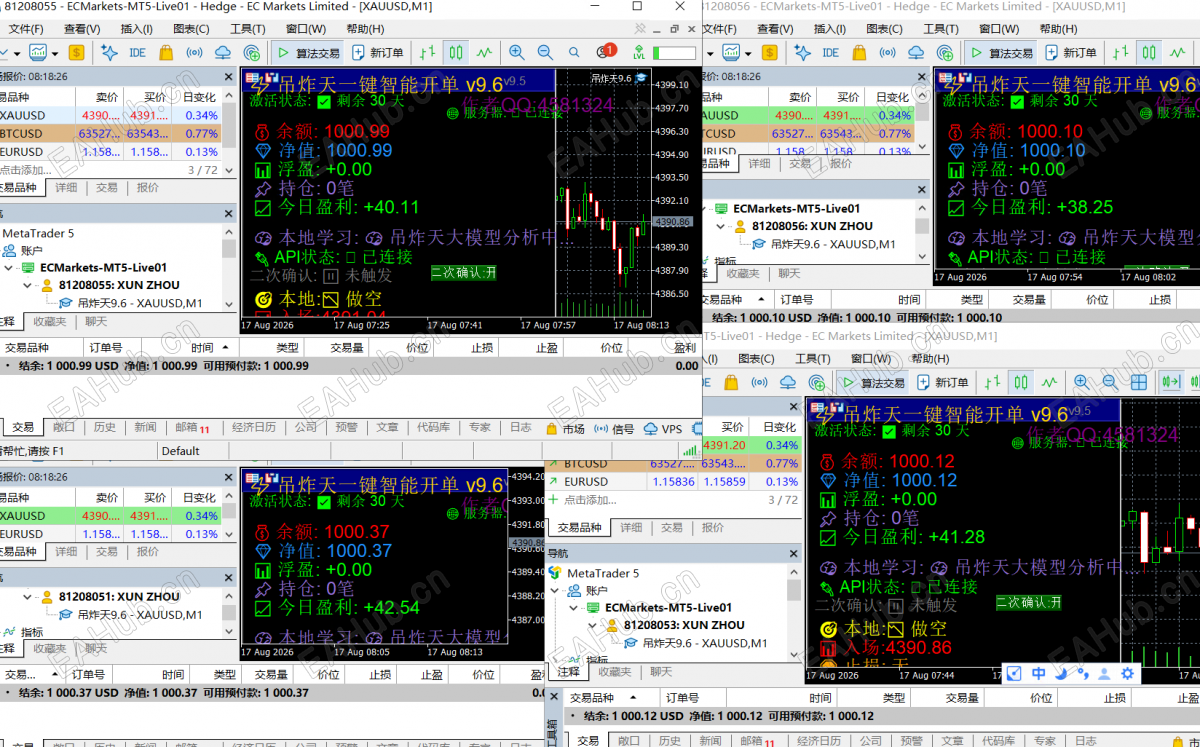This screenshot has height=747, width=1200.
Task: Toggle 激活状态 checkbox in window 81208055 chart
Action: (x=324, y=101)
